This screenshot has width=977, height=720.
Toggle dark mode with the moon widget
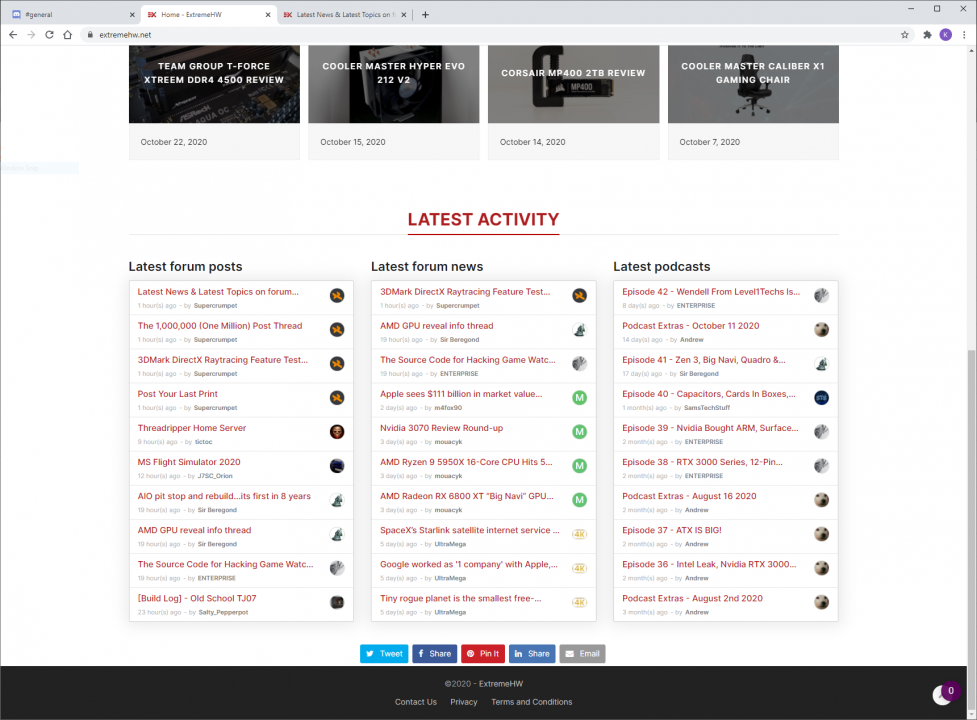tap(939, 692)
